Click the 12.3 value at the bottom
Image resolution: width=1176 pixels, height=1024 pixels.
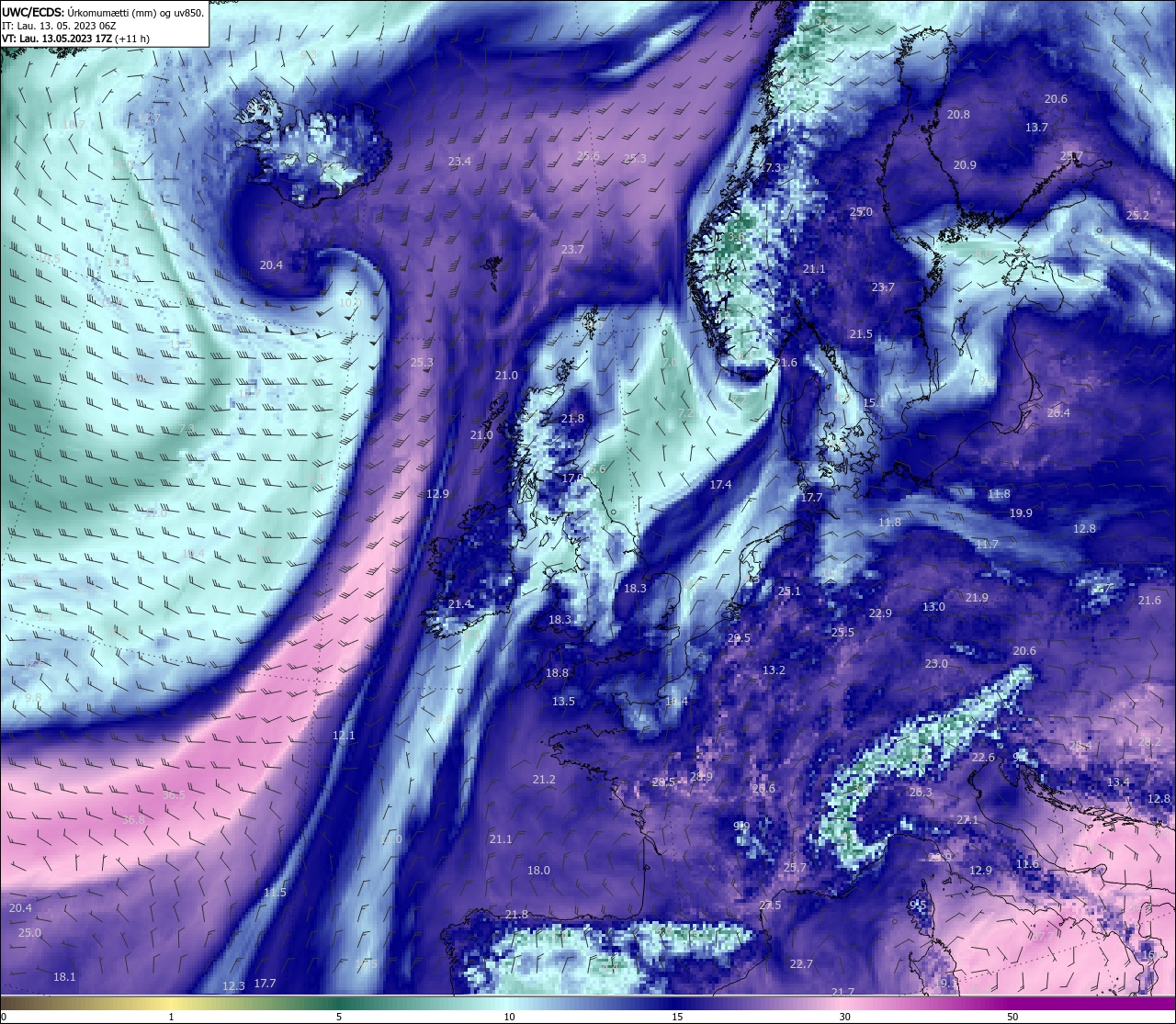[233, 986]
